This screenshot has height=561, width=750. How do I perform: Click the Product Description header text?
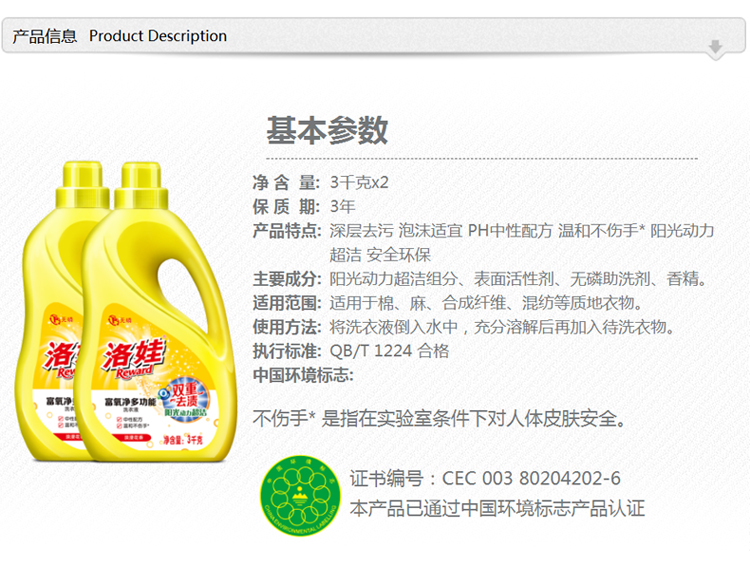tap(158, 36)
